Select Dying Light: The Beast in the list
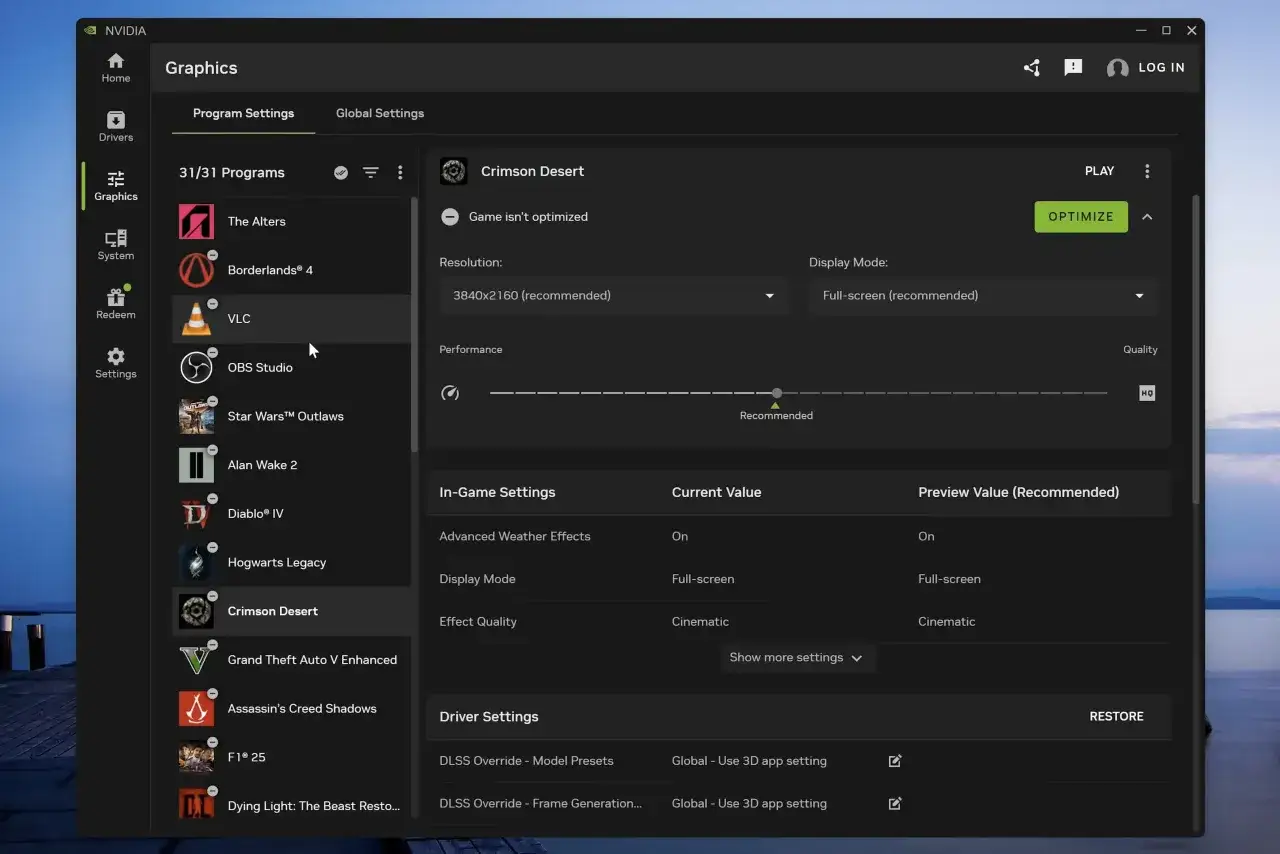Viewport: 1280px width, 854px height. (x=291, y=806)
